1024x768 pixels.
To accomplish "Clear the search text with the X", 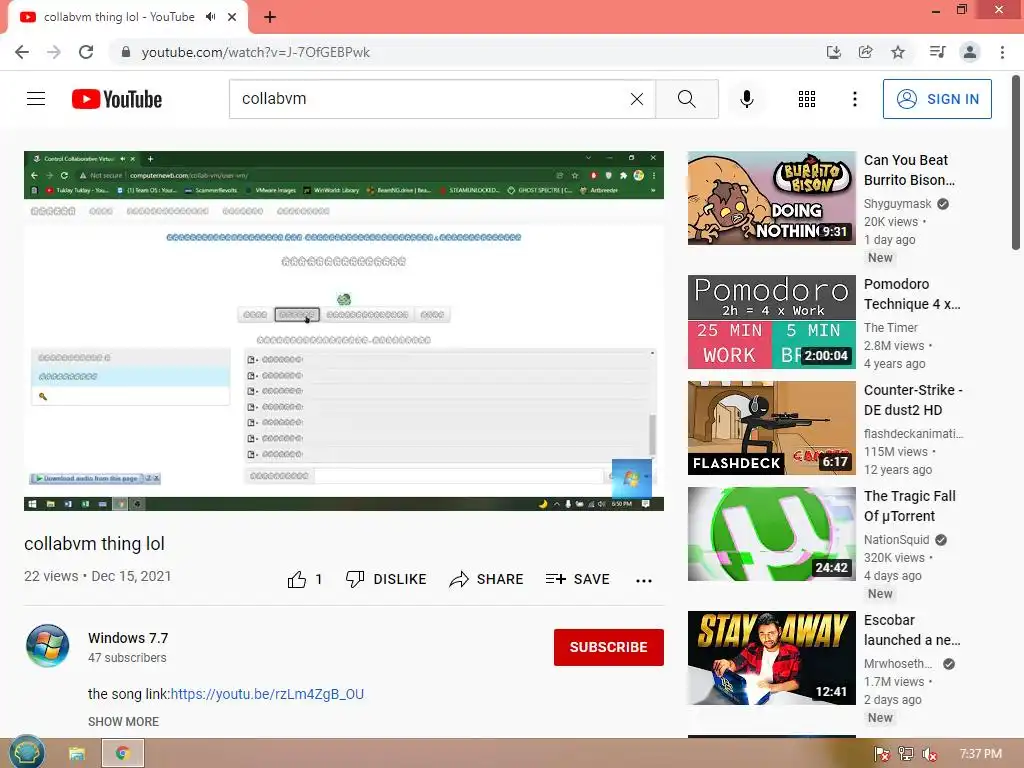I will [637, 99].
